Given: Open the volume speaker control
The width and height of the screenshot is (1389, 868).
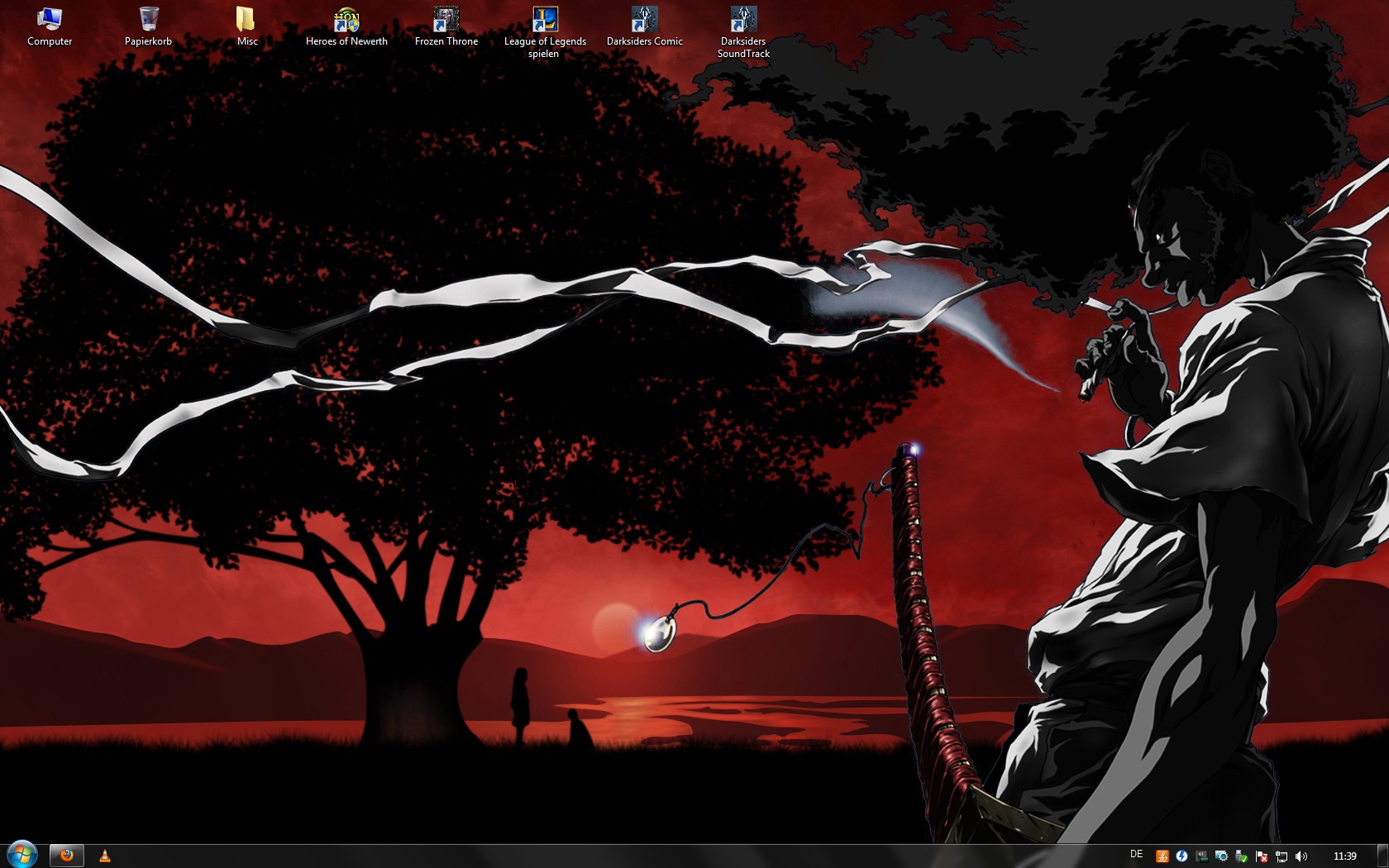Looking at the screenshot, I should (1301, 856).
